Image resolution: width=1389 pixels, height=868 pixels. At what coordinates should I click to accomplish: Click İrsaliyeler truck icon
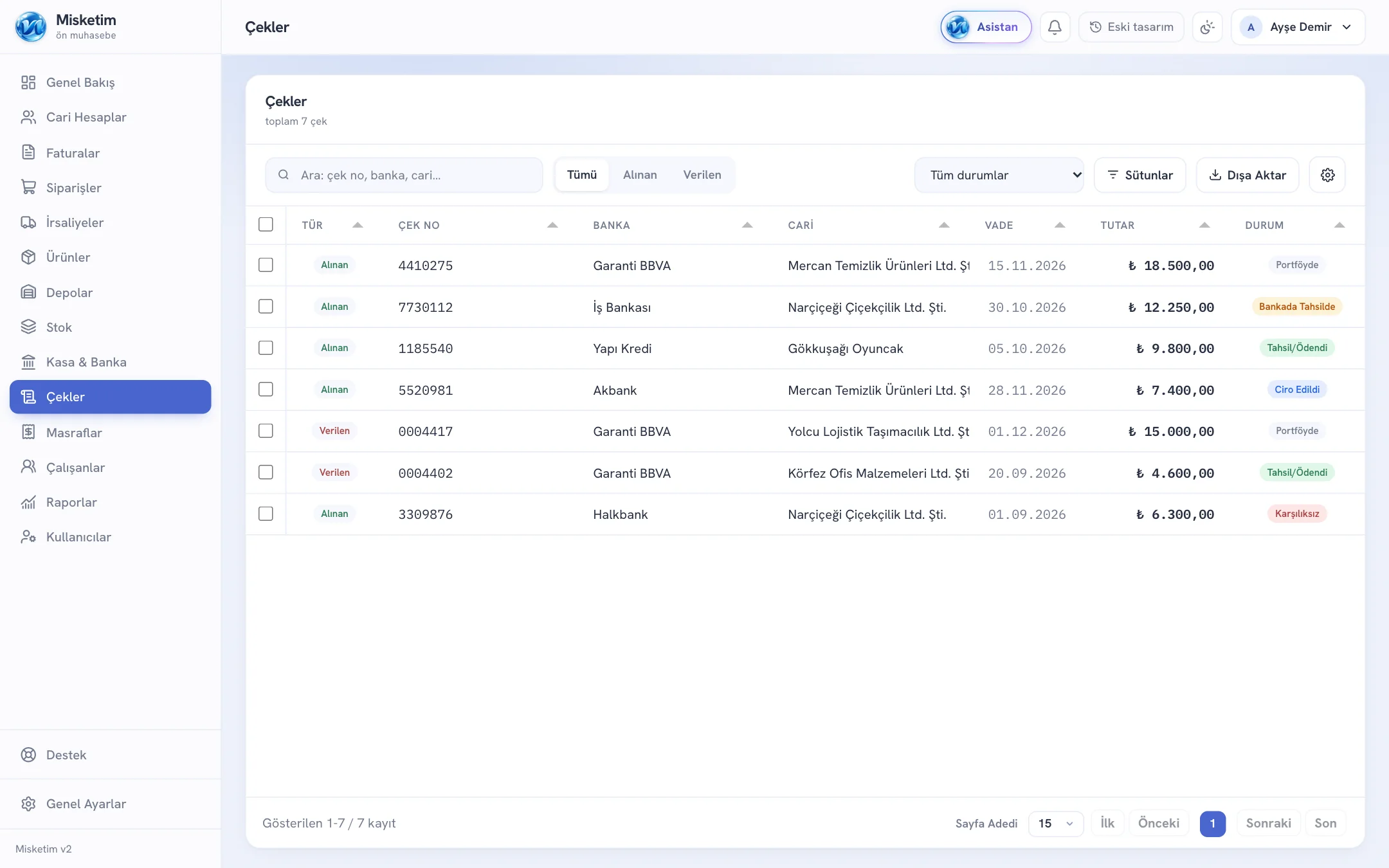click(x=28, y=222)
